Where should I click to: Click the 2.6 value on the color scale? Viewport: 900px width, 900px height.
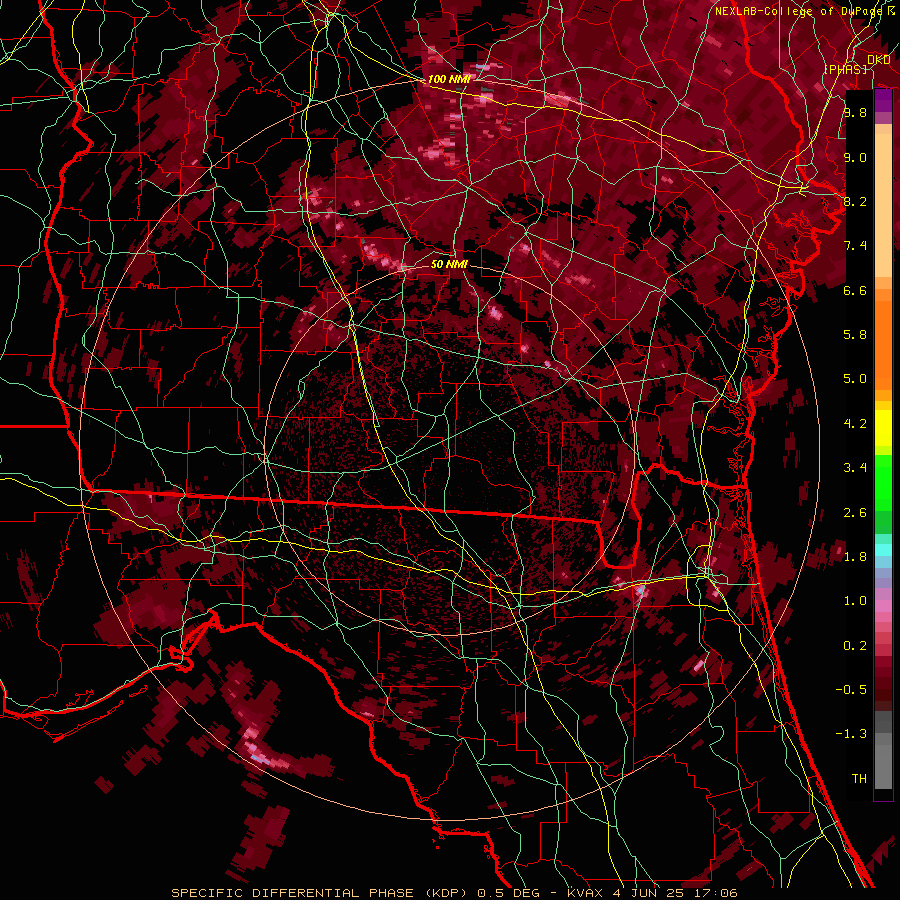pos(855,513)
